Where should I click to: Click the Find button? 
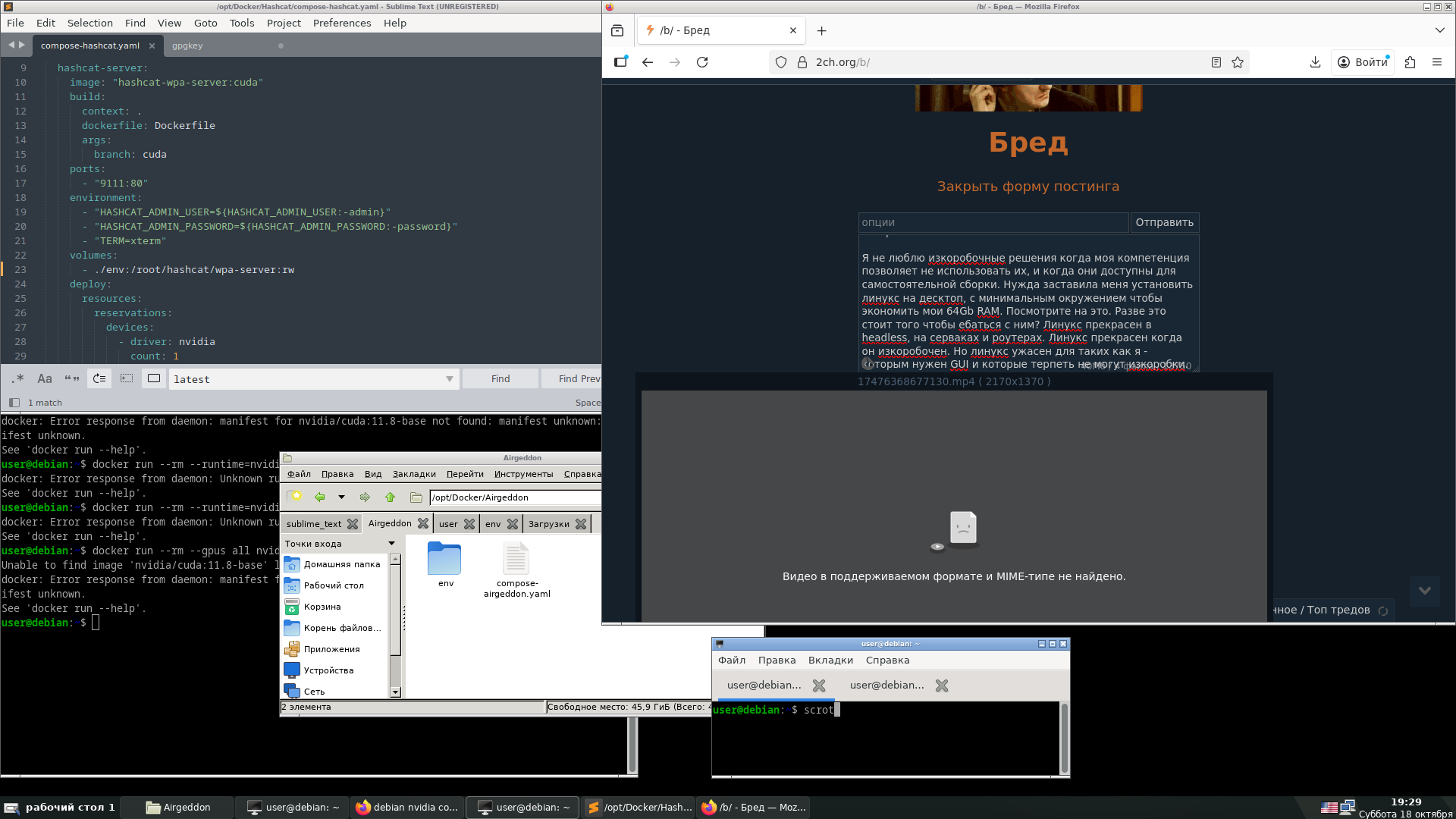(500, 379)
